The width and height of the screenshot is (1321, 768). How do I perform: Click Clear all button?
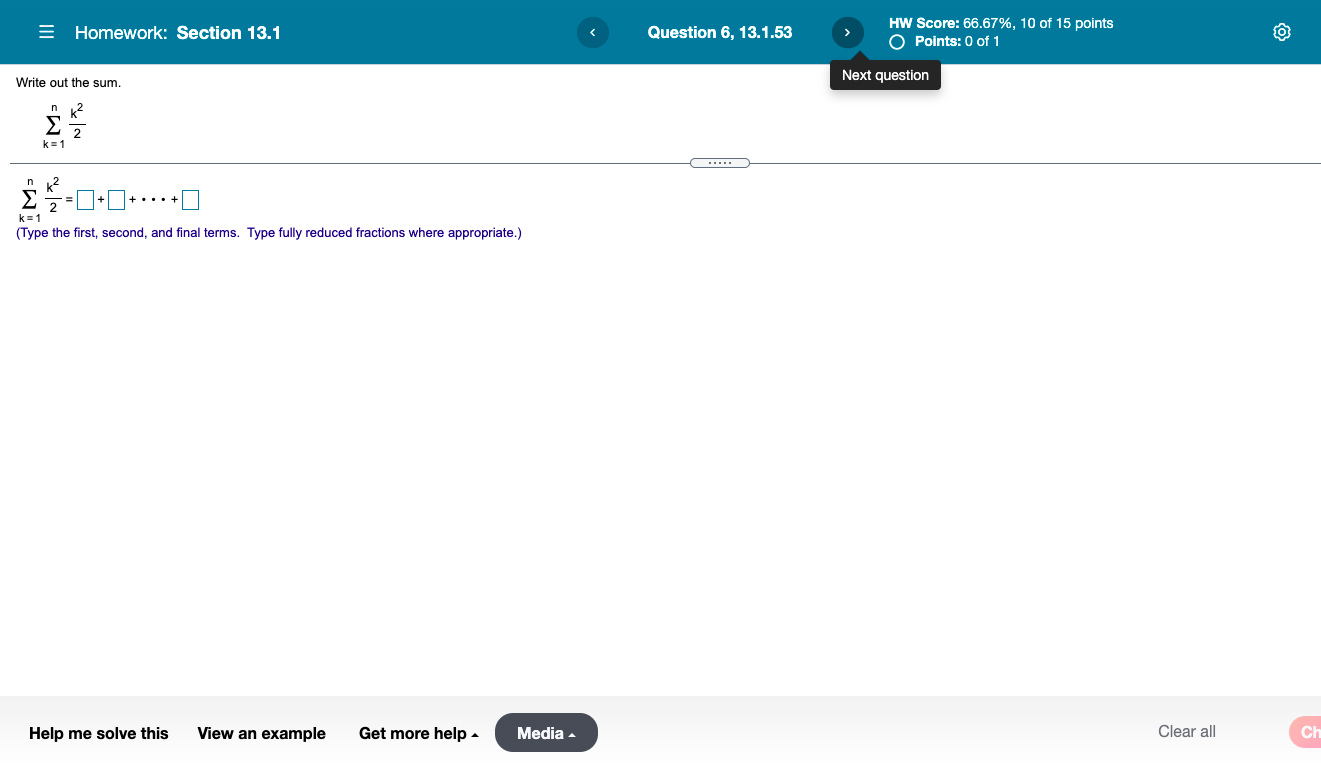[1187, 732]
